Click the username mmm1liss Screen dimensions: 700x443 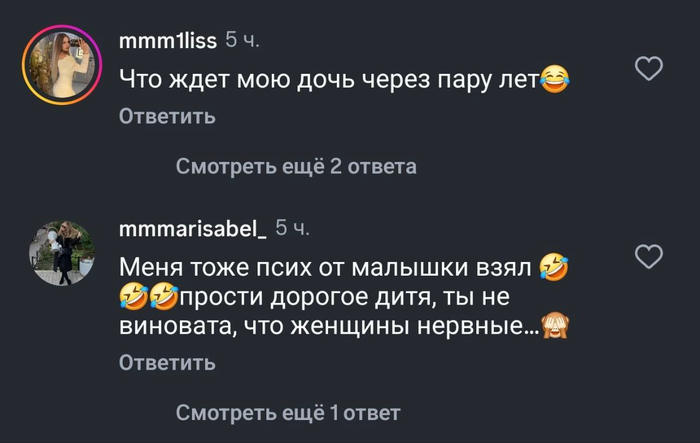tap(167, 41)
